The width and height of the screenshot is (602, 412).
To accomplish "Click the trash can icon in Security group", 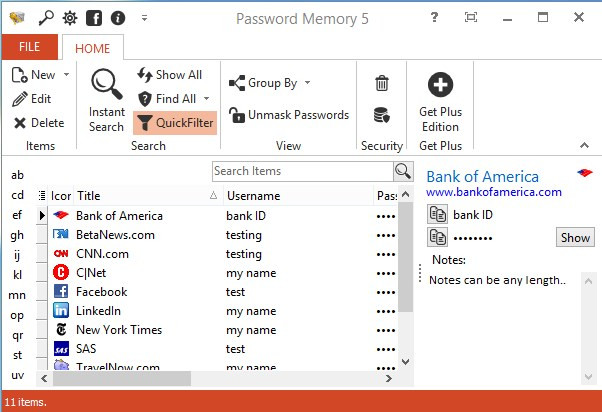I will (x=382, y=83).
